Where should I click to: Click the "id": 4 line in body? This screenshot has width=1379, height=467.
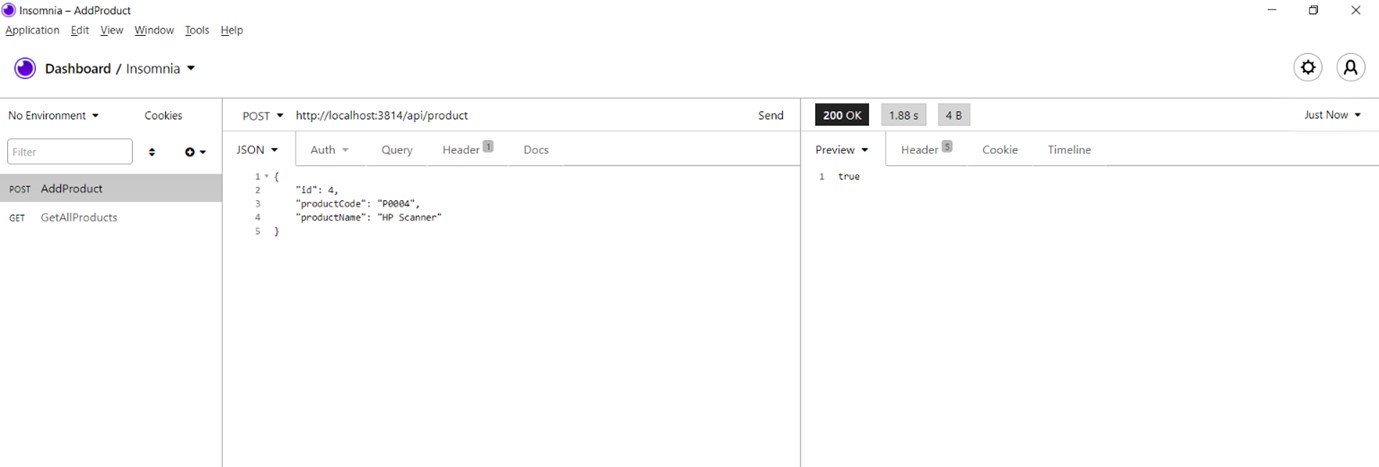click(316, 190)
